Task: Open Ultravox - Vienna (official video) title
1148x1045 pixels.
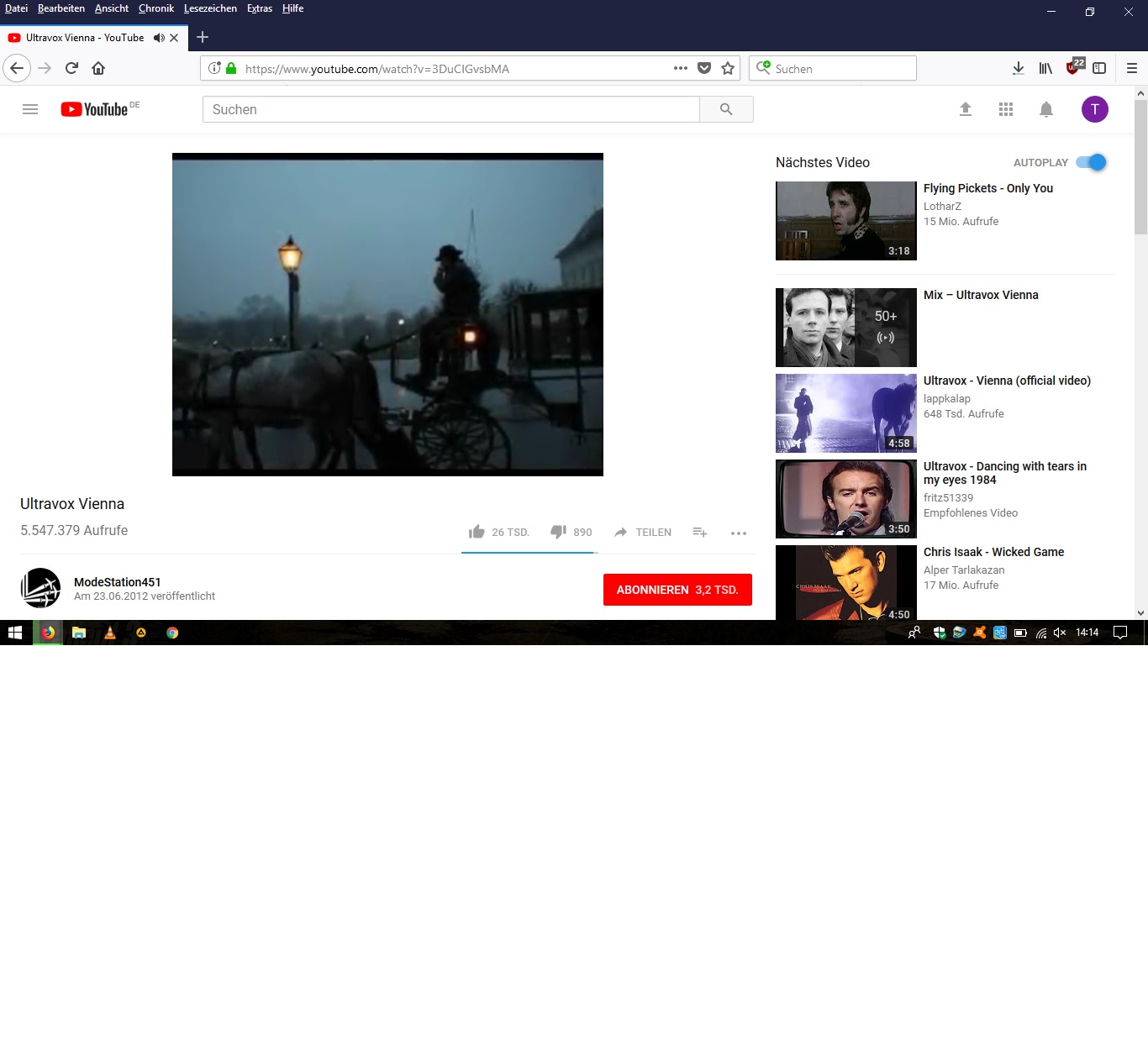Action: [x=1007, y=381]
